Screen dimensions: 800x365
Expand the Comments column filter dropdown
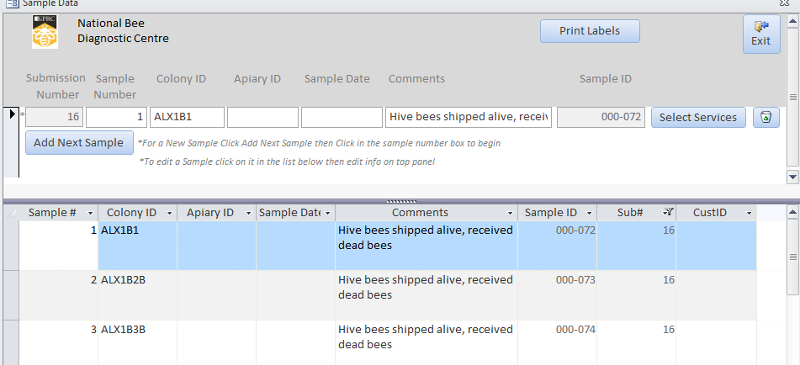510,213
